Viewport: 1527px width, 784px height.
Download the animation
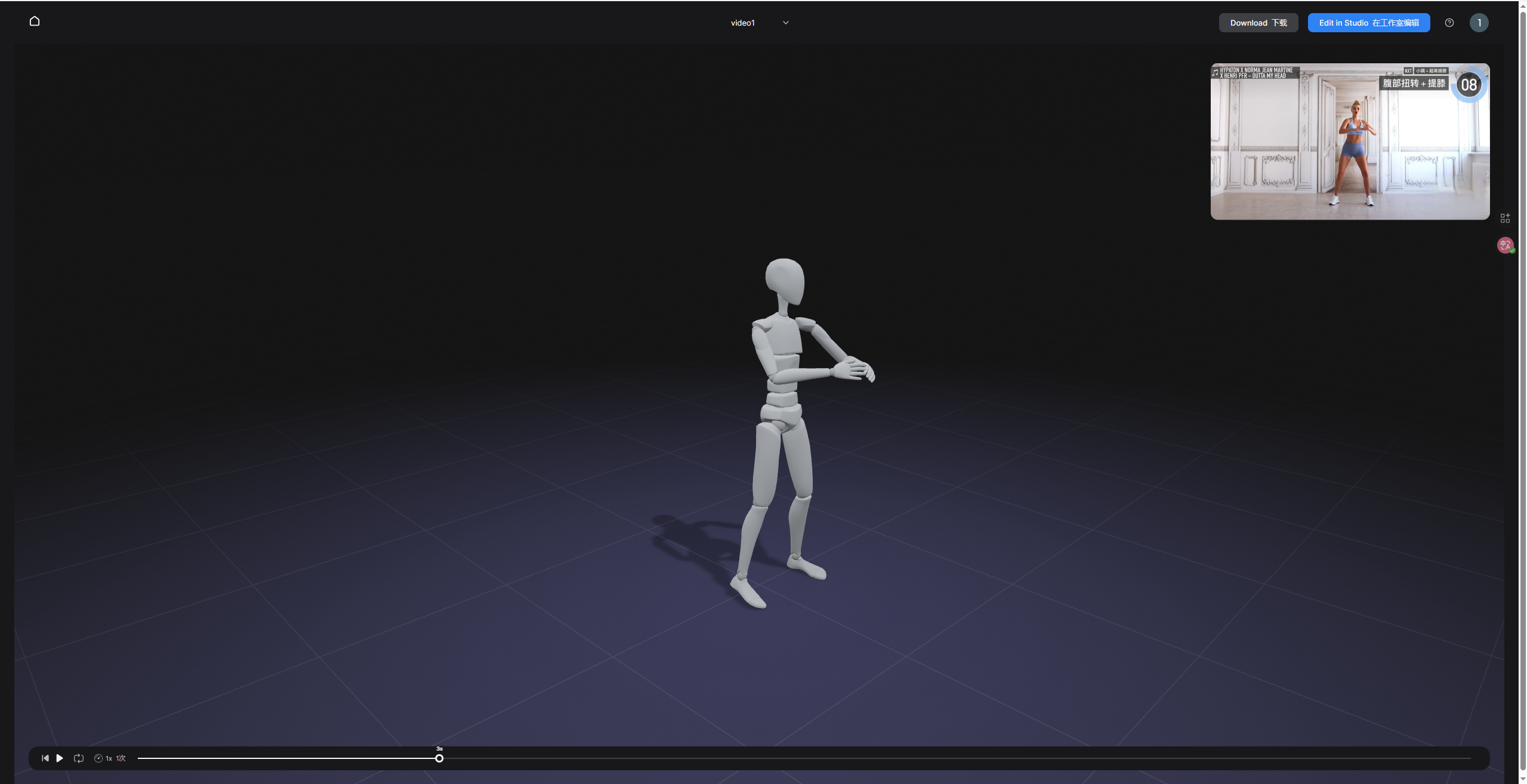tap(1258, 23)
